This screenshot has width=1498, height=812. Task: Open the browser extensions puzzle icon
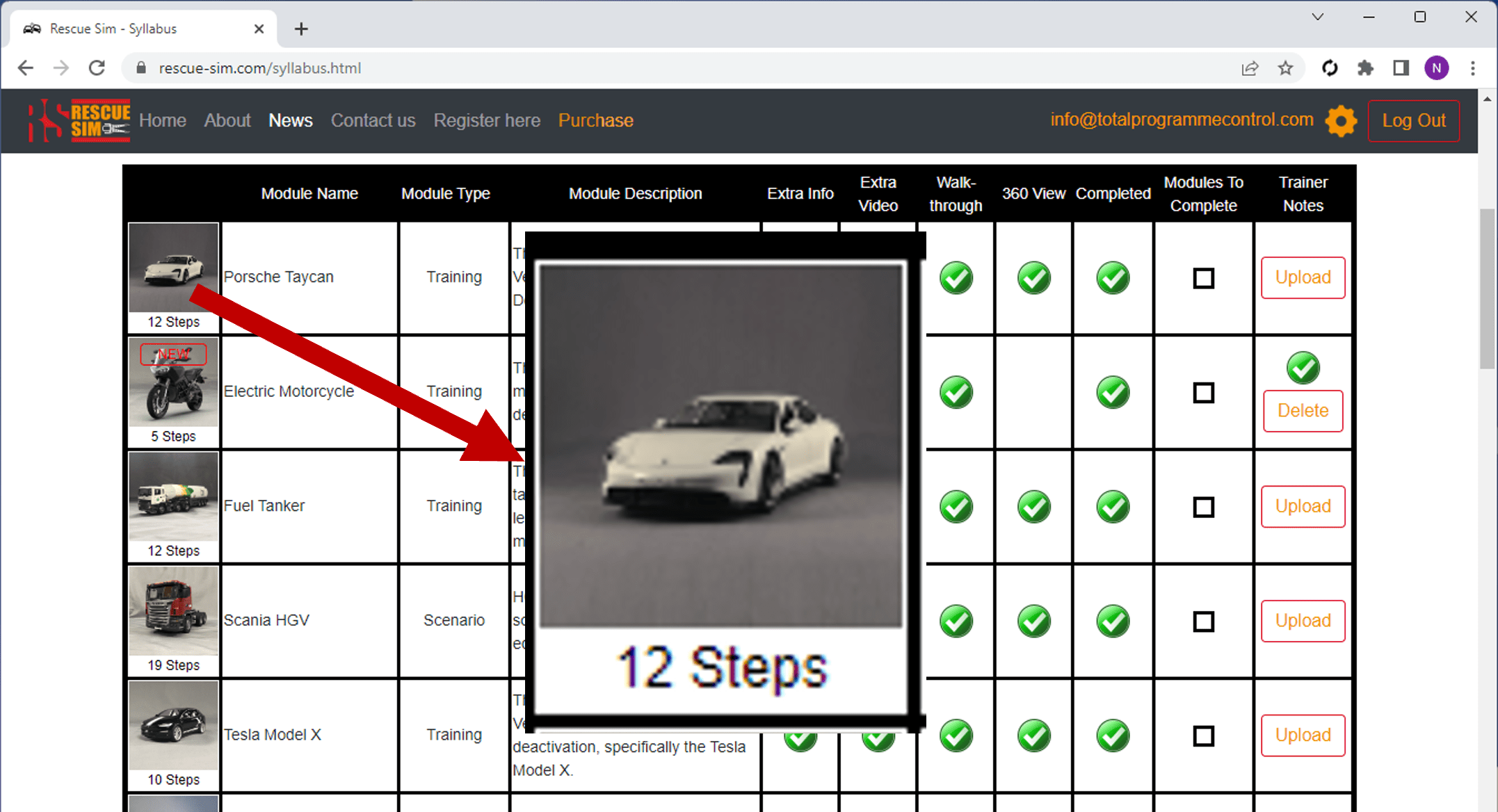coord(1365,68)
